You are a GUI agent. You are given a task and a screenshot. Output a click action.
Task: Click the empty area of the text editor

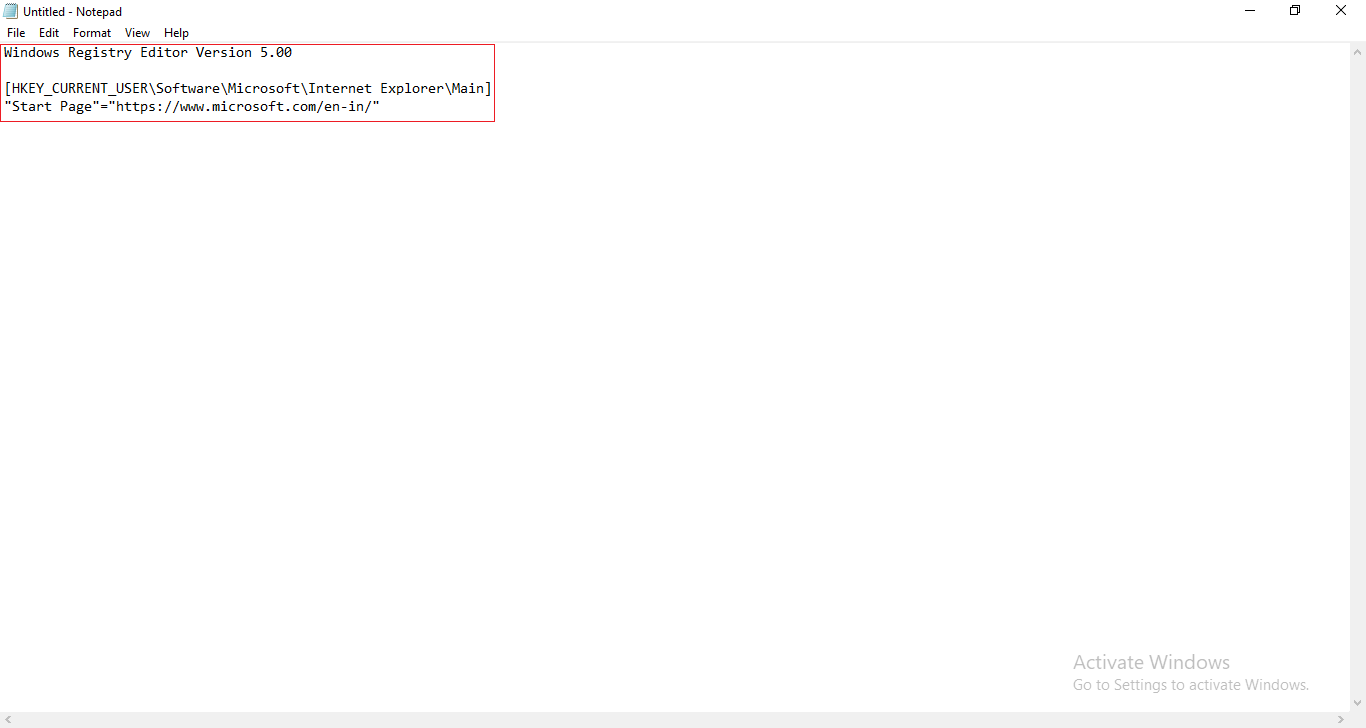coord(680,400)
